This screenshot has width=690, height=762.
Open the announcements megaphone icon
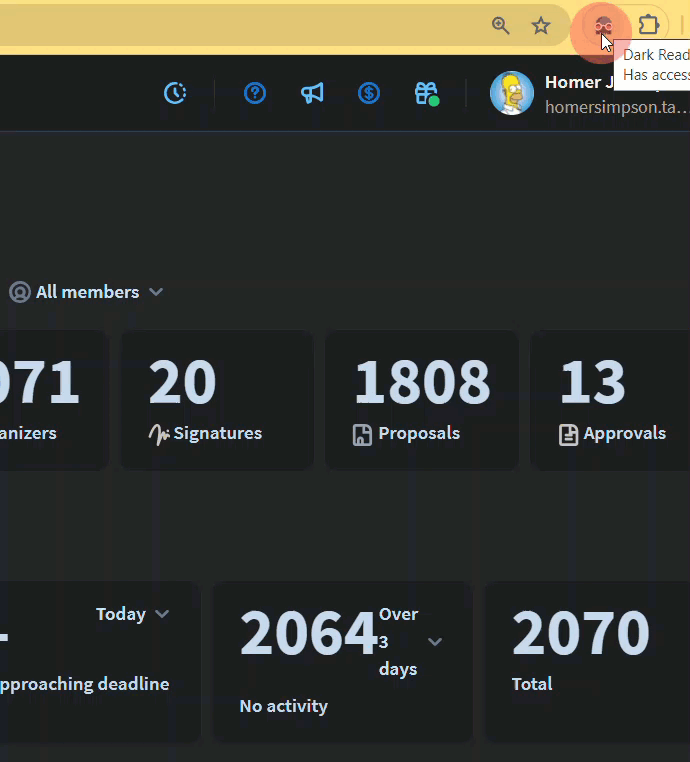pos(312,93)
